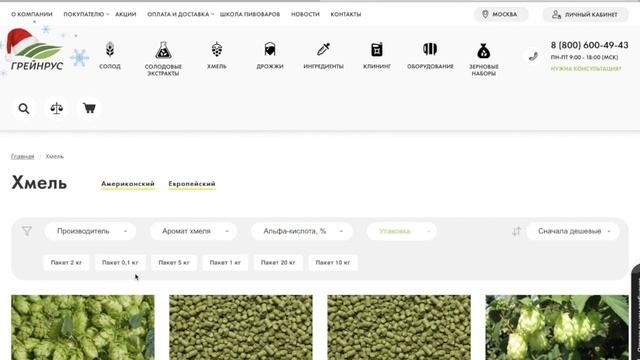This screenshot has width=640, height=360.
Task: Open the Сначала дешевые sort dropdown
Action: 573,231
